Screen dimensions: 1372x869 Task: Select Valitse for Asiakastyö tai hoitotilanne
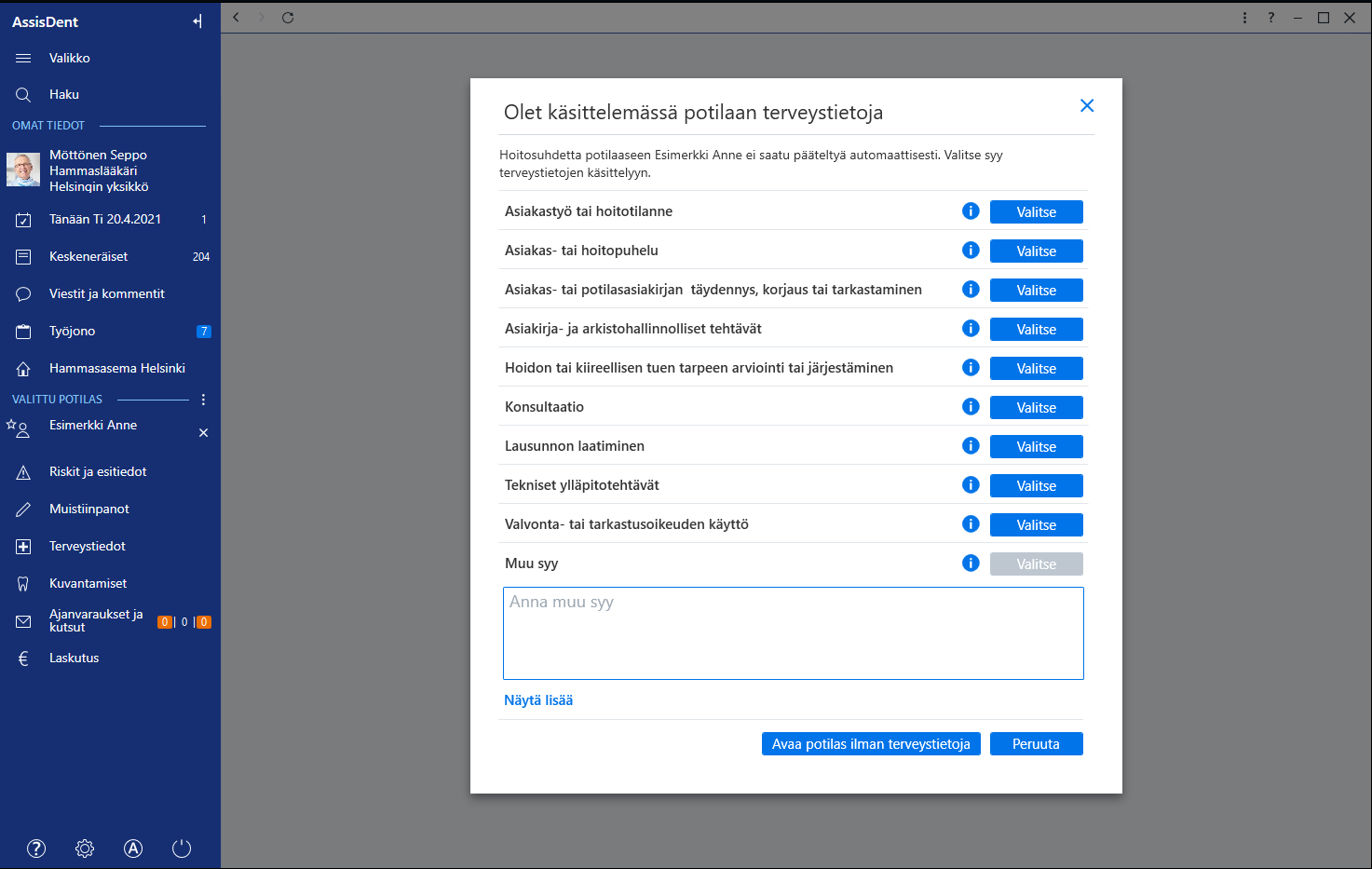click(x=1037, y=212)
